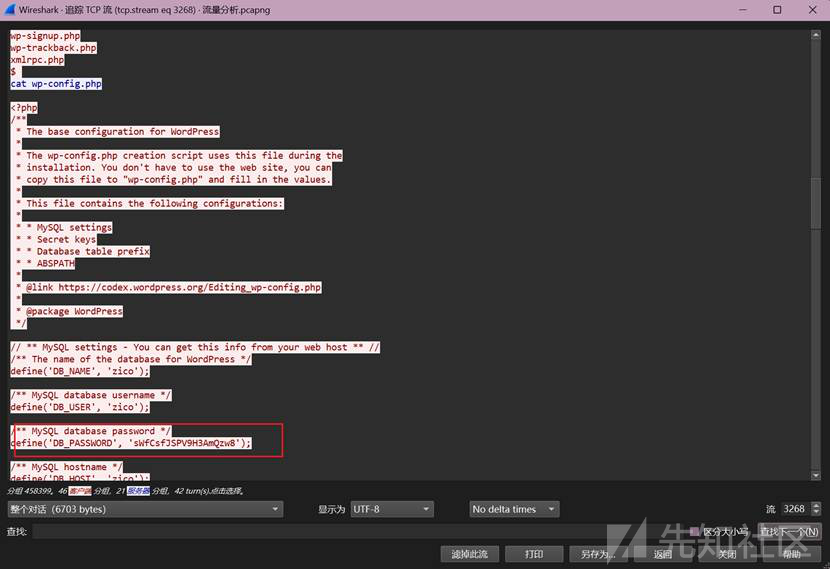Image resolution: width=830 pixels, height=569 pixels.
Task: Minimize the Wireshark stream window
Action: click(743, 10)
